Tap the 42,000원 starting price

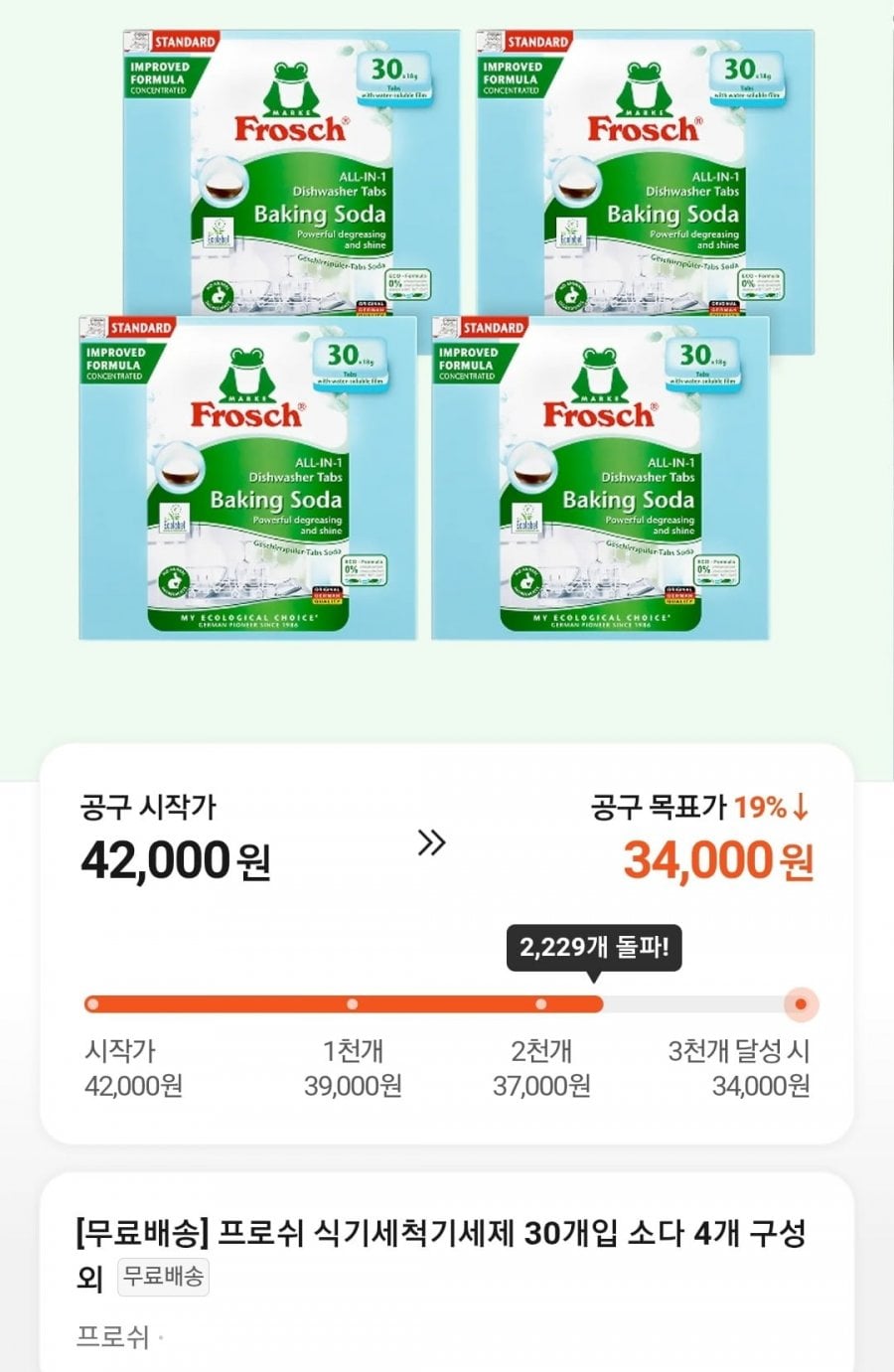point(175,860)
